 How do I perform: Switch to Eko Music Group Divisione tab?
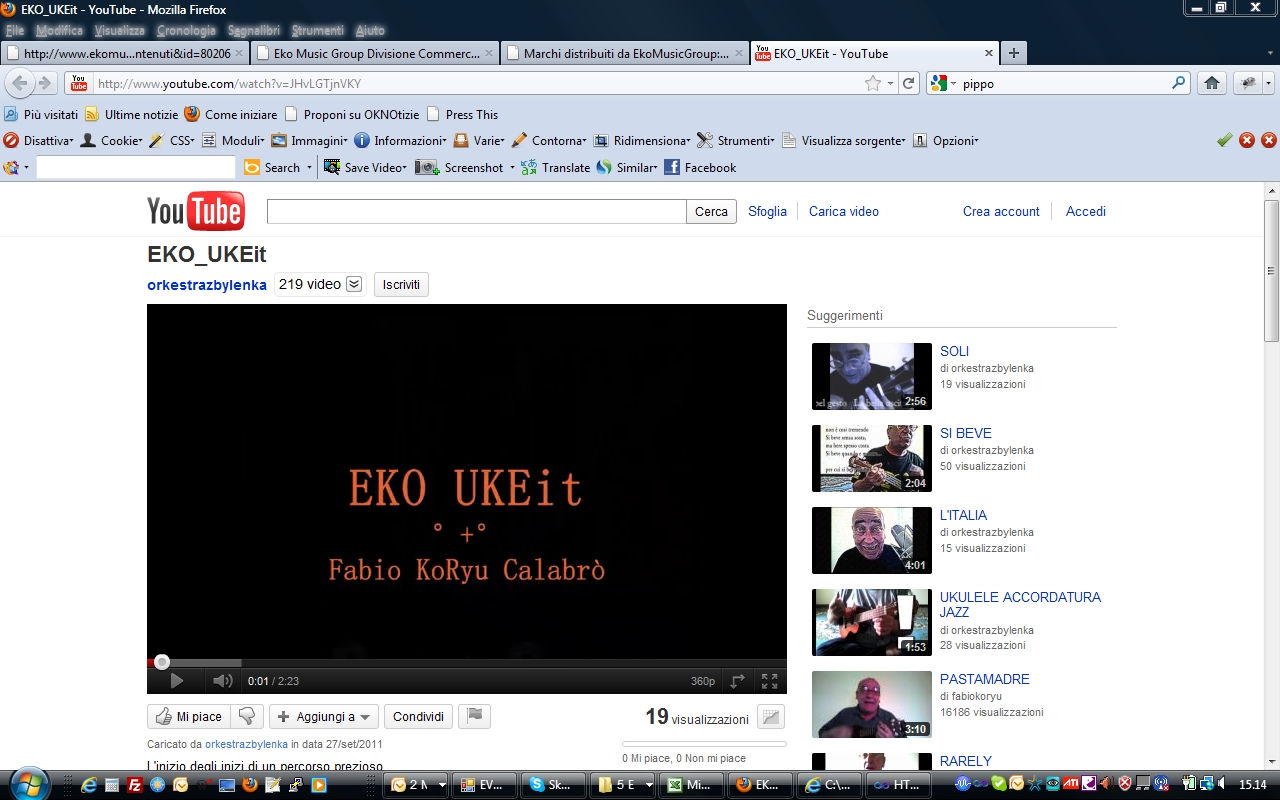[x=374, y=53]
